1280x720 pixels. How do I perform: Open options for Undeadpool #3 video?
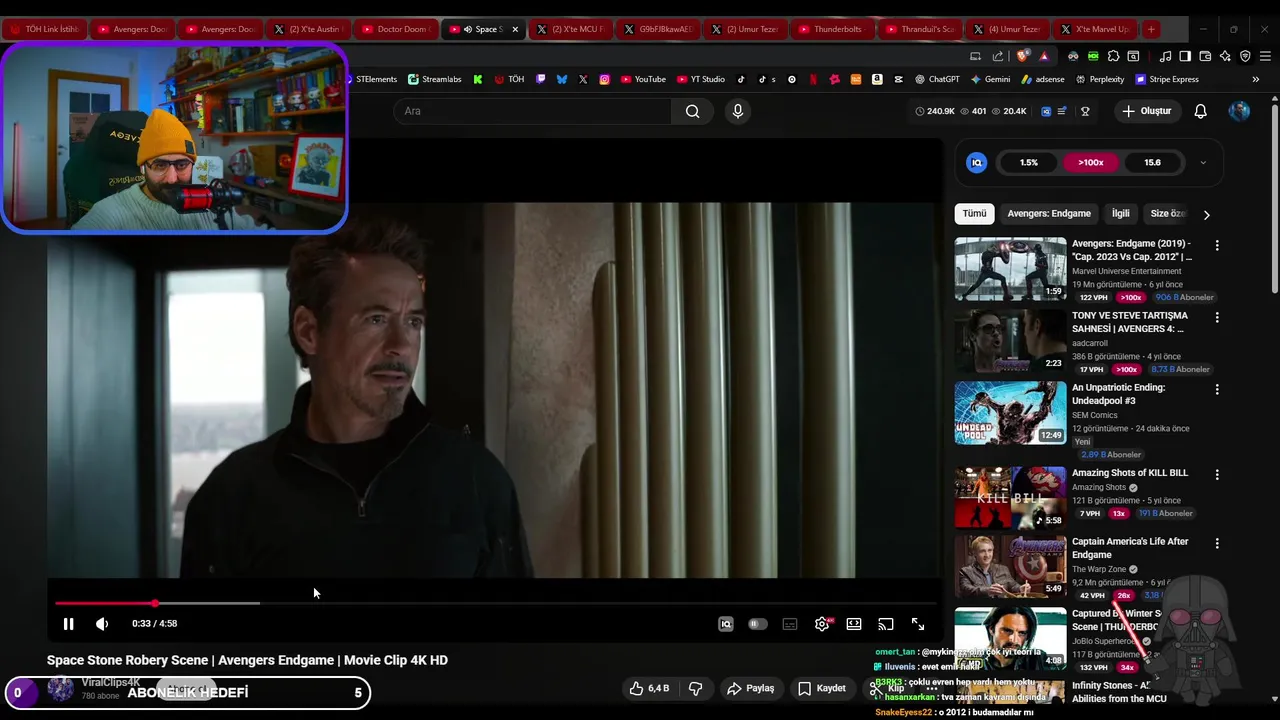tap(1217, 389)
